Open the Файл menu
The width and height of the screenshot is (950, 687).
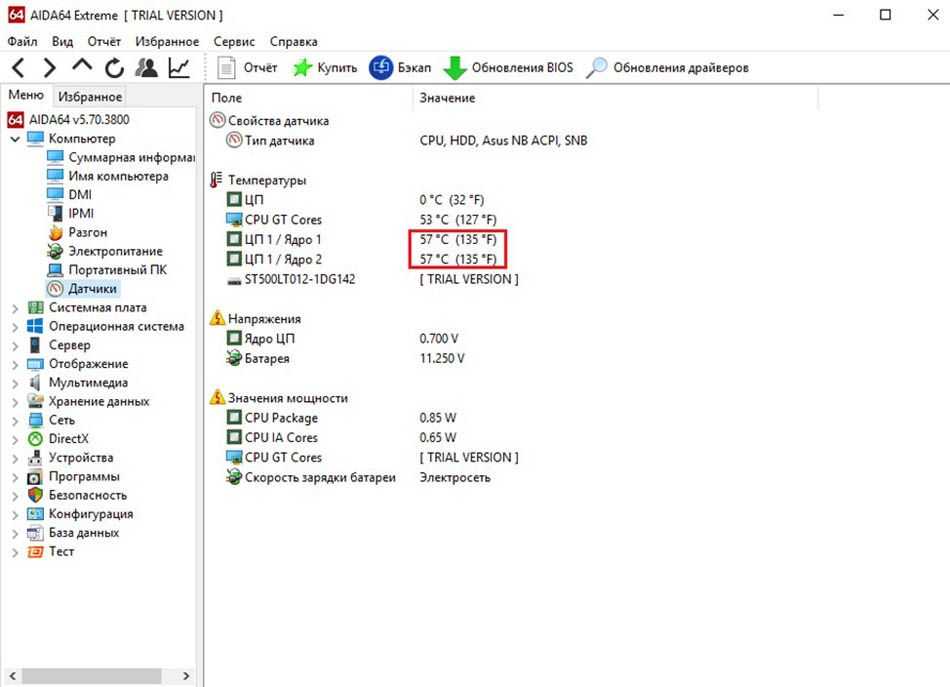point(22,41)
